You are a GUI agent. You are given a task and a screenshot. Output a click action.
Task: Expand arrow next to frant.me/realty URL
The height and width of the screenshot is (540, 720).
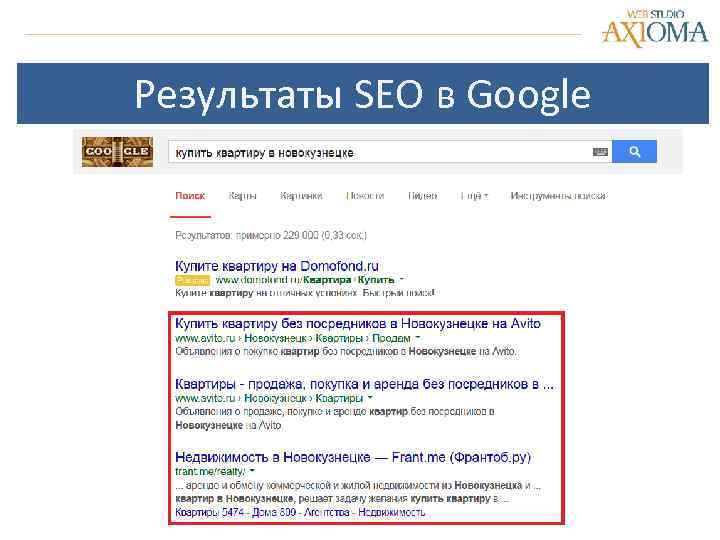(x=252, y=471)
